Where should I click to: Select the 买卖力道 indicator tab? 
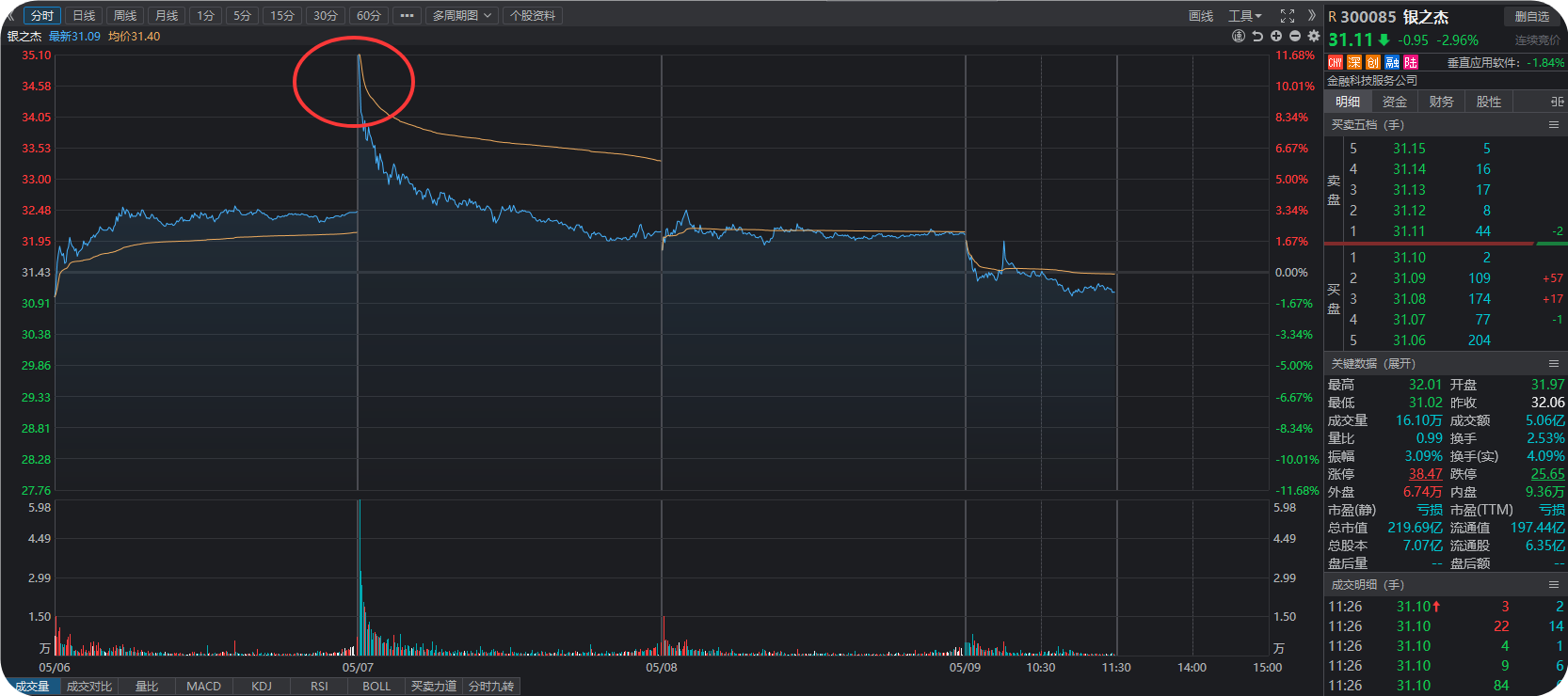click(434, 687)
